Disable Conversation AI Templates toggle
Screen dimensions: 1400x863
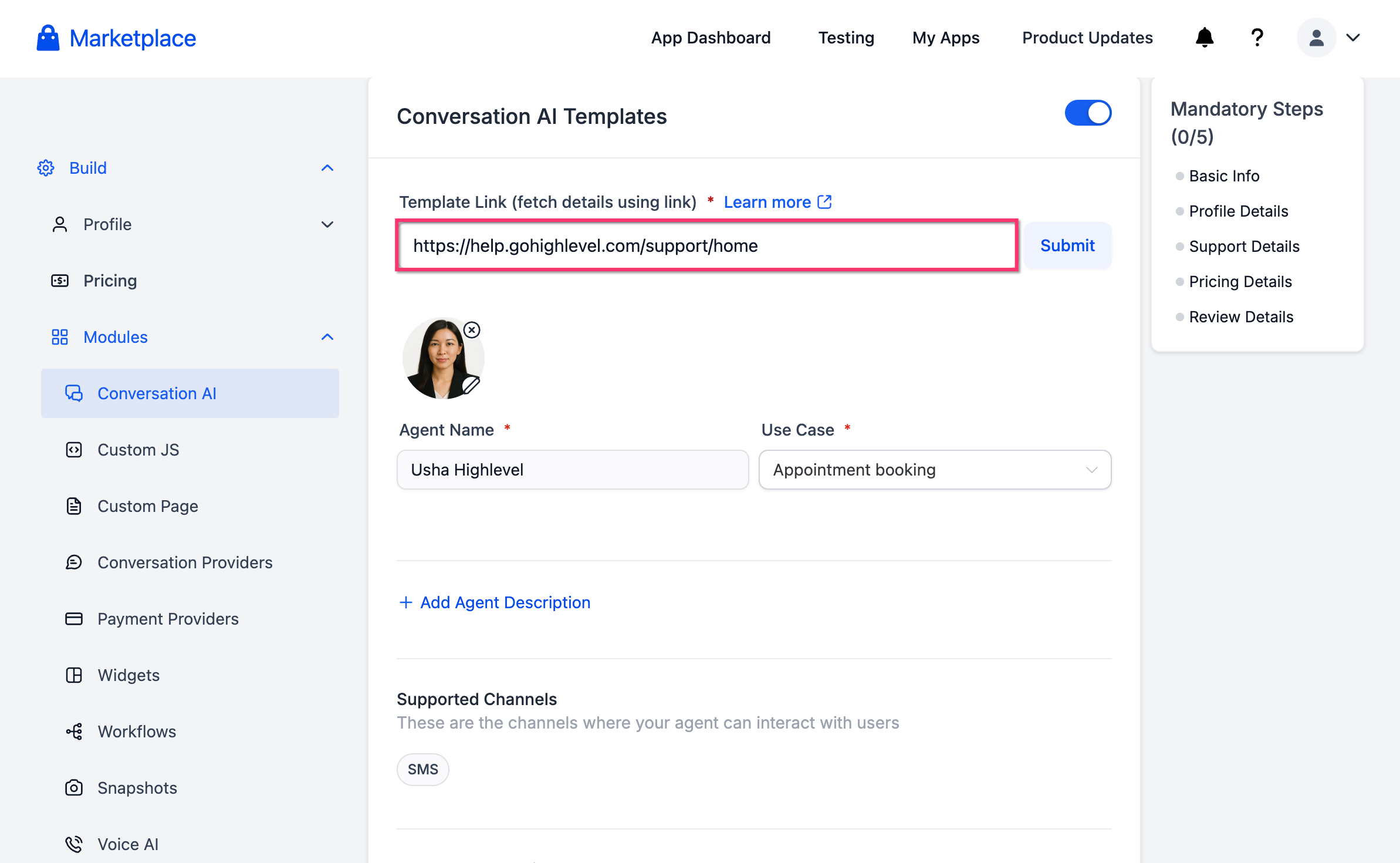(1088, 113)
